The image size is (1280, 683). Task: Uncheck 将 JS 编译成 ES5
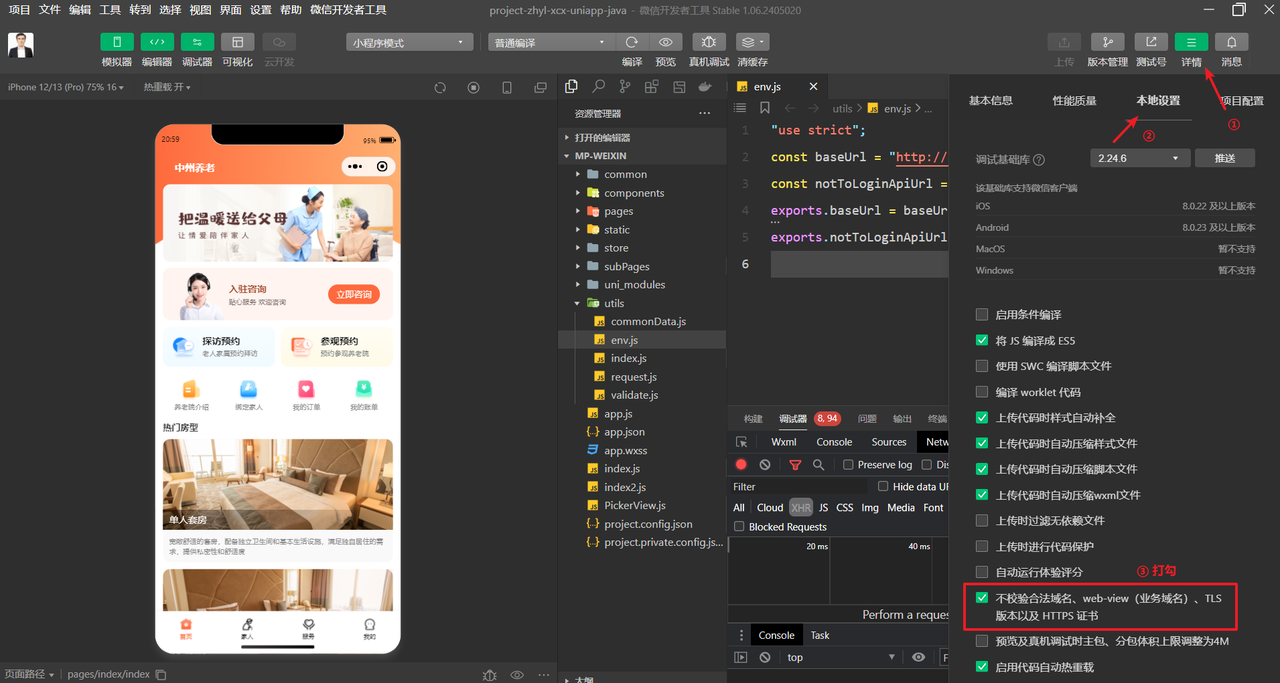[x=982, y=340]
